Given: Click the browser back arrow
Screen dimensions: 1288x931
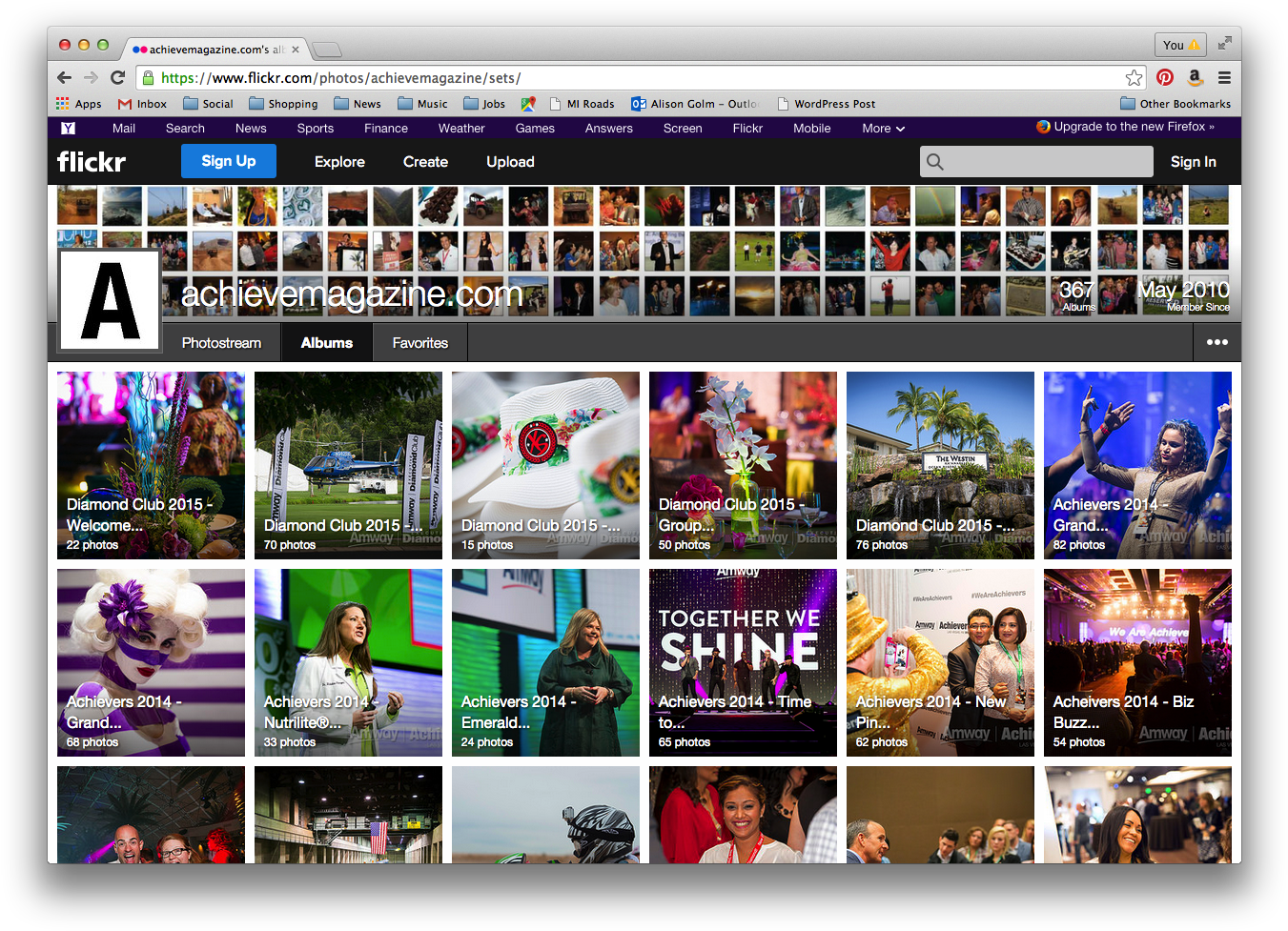Looking at the screenshot, I should (64, 78).
